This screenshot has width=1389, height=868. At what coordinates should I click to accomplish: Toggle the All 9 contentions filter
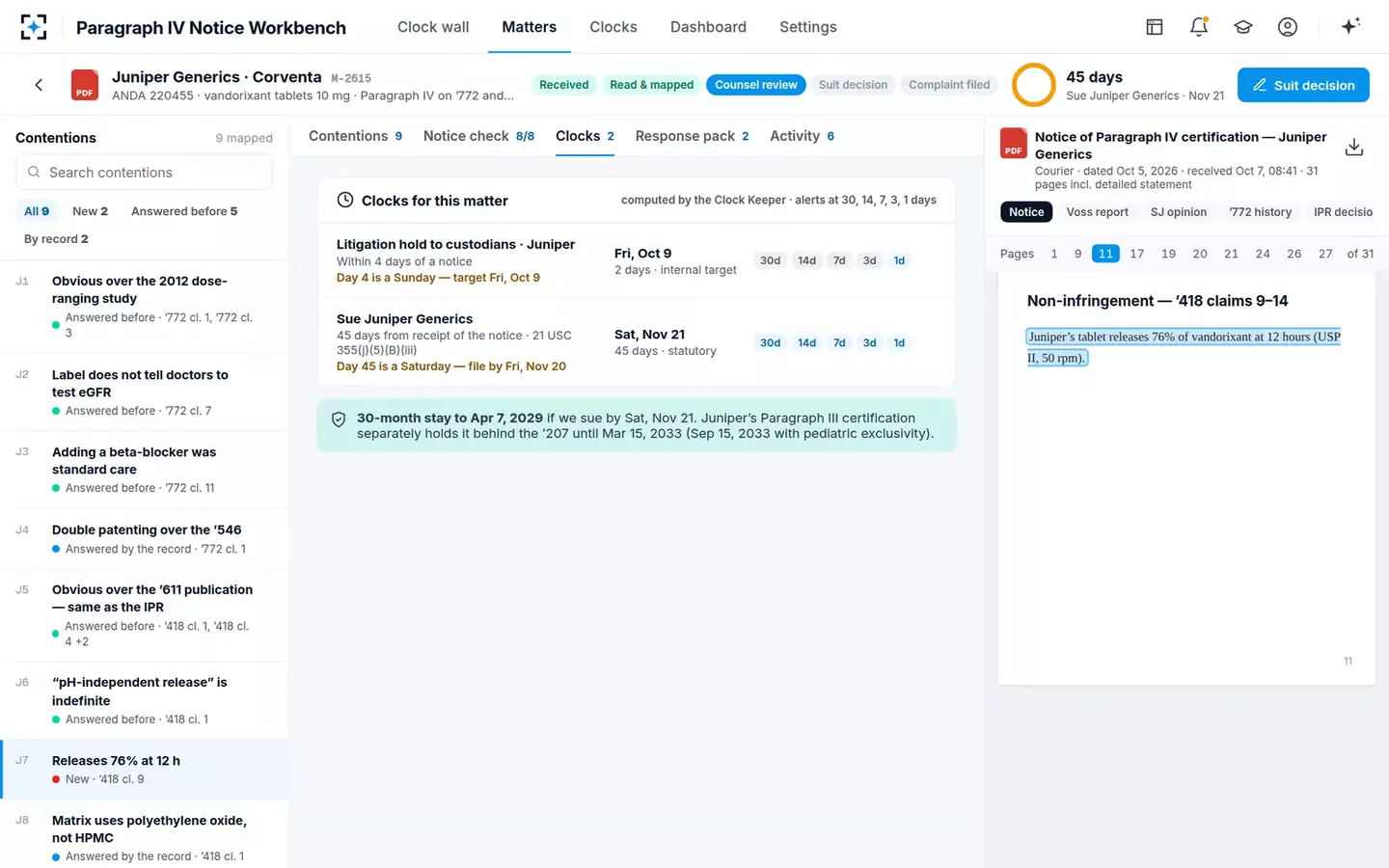[x=37, y=211]
